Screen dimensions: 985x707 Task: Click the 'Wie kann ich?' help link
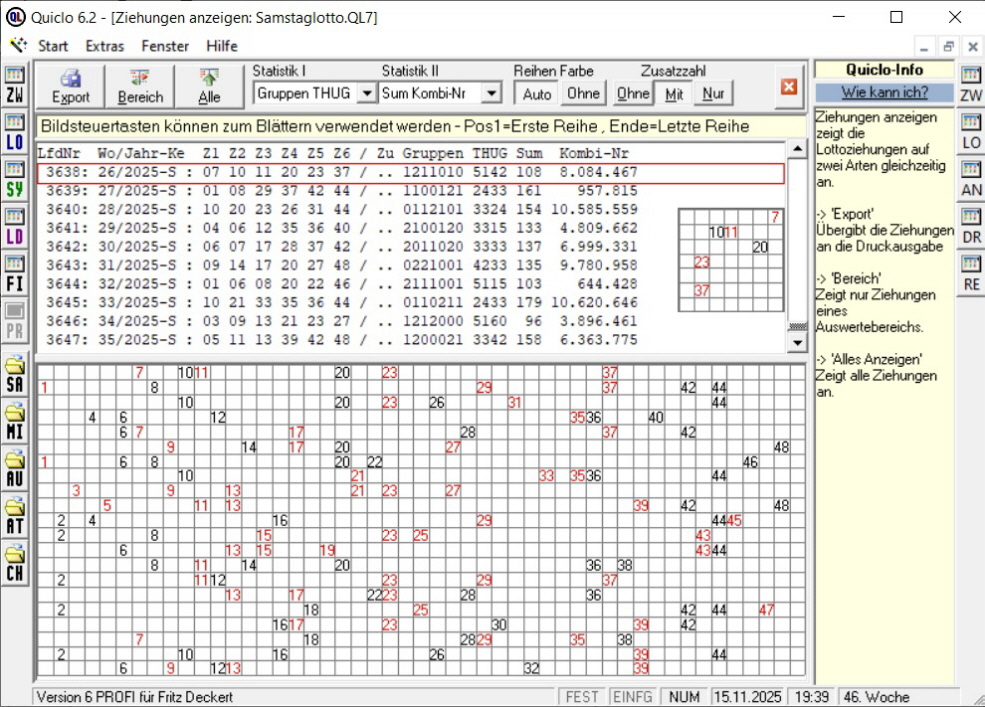884,92
